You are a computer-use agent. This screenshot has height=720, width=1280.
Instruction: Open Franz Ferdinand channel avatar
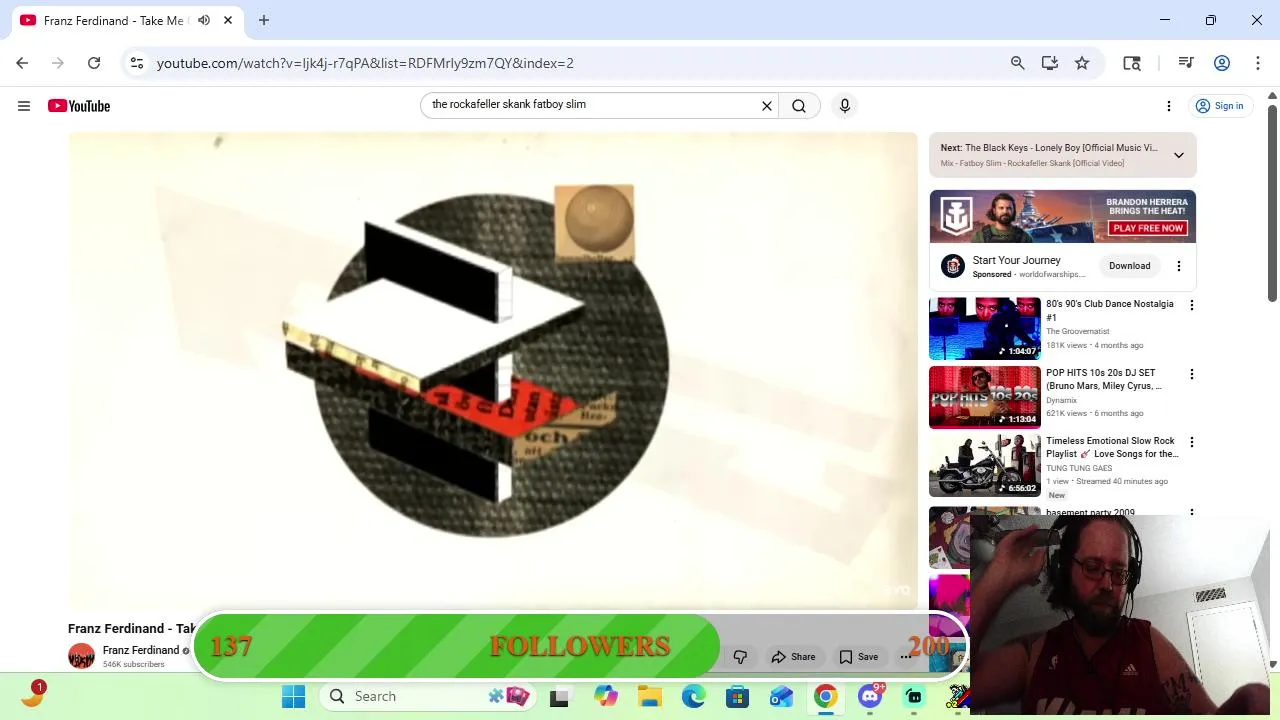(81, 656)
